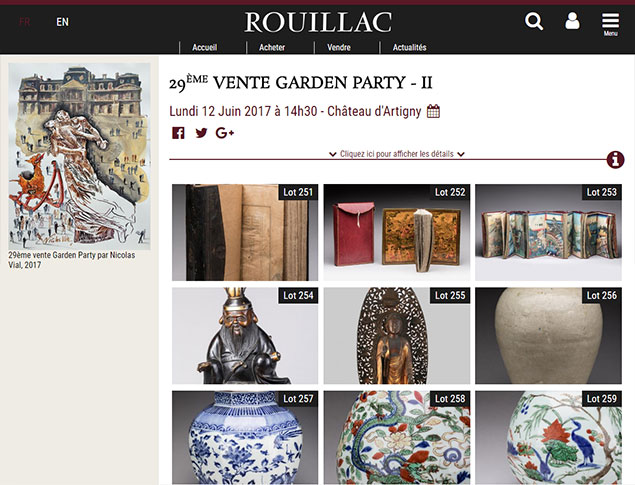Open the Vendre menu item
The height and width of the screenshot is (485, 635).
tap(339, 47)
